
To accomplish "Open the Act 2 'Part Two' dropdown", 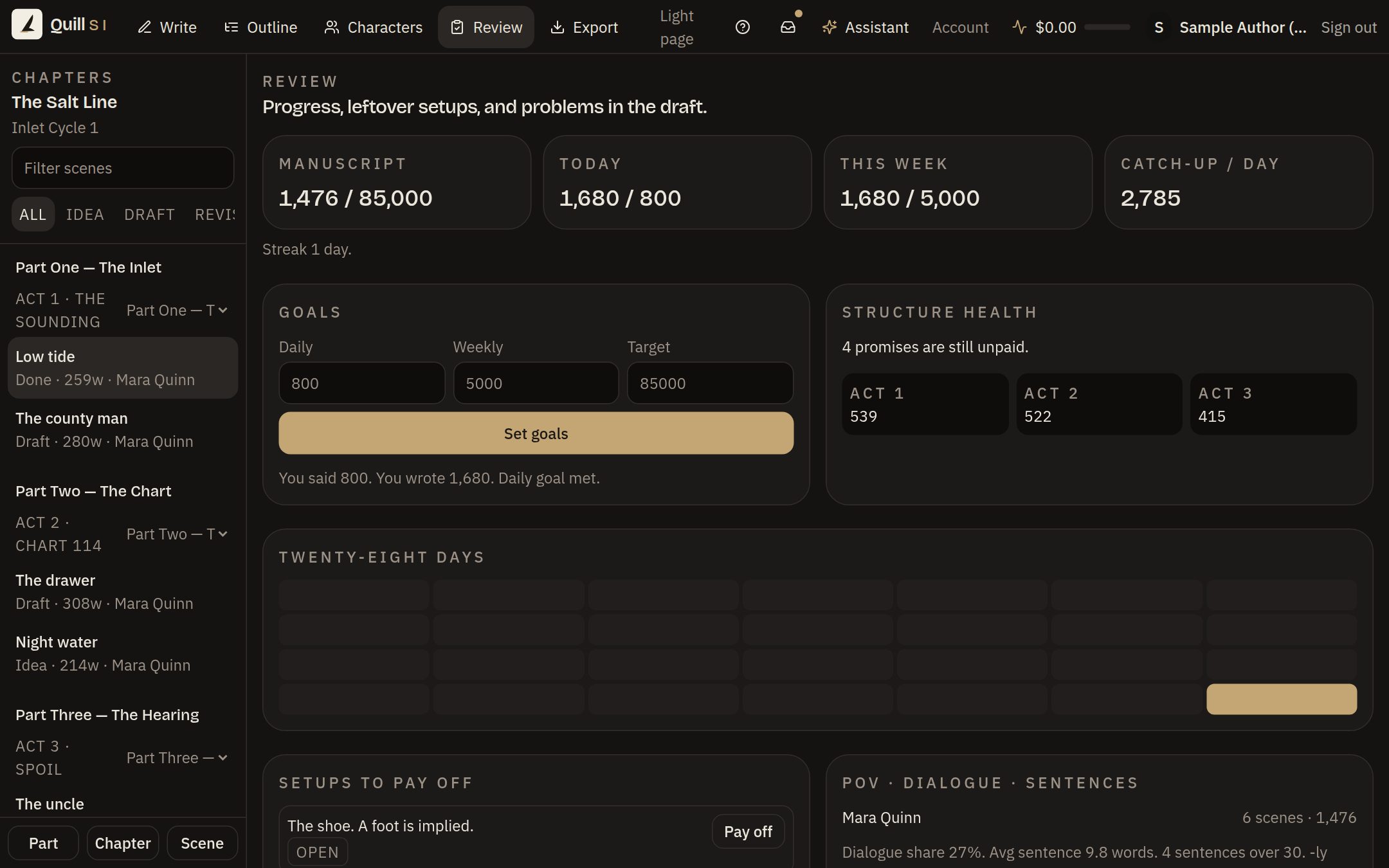I will [177, 534].
